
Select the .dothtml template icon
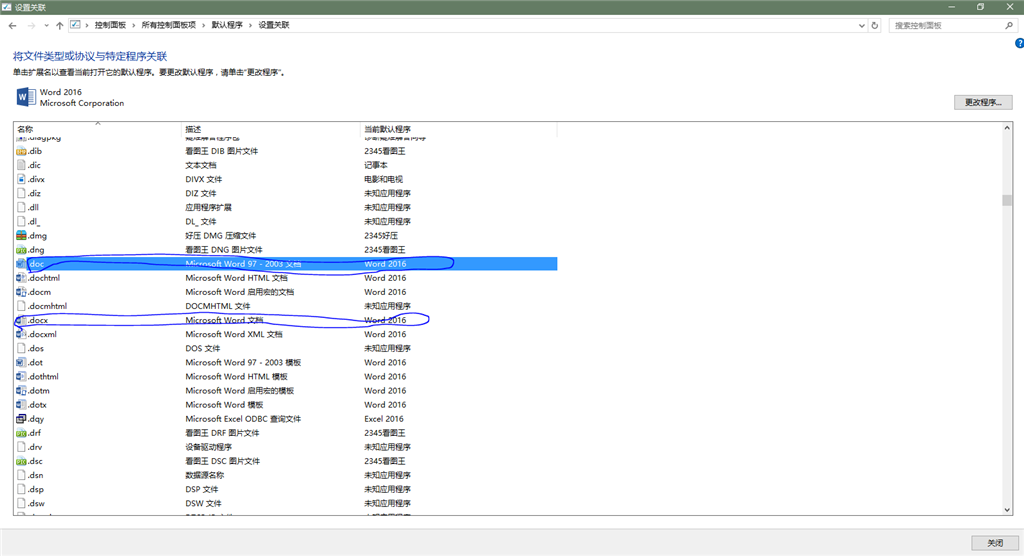pyautogui.click(x=21, y=376)
